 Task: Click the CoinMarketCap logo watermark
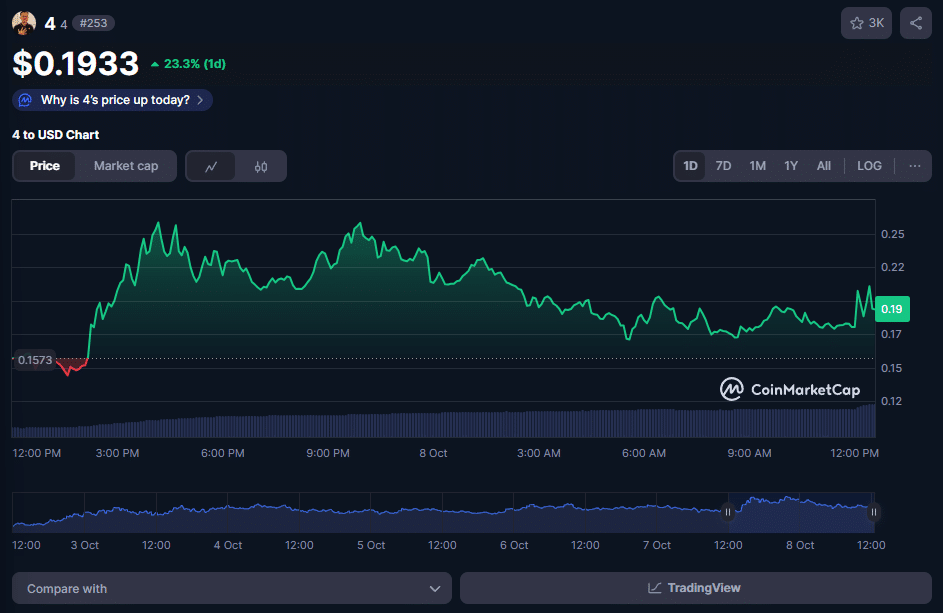coord(790,389)
